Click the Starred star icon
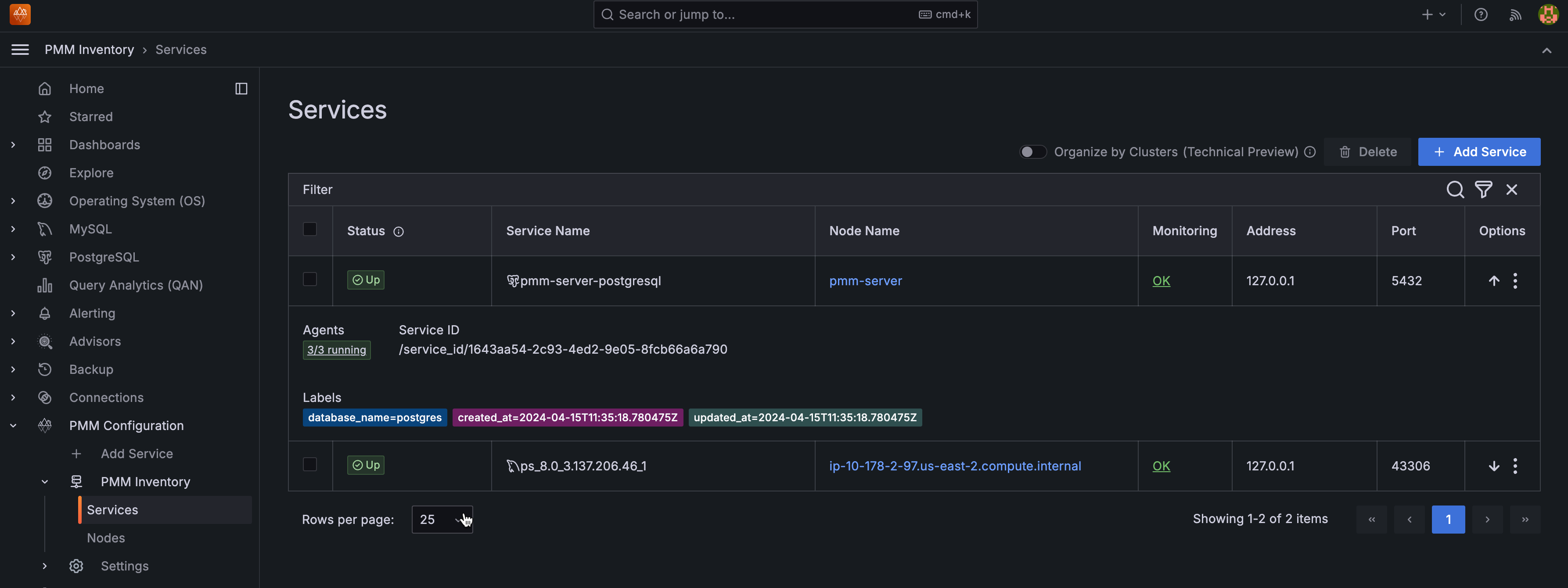 44,116
